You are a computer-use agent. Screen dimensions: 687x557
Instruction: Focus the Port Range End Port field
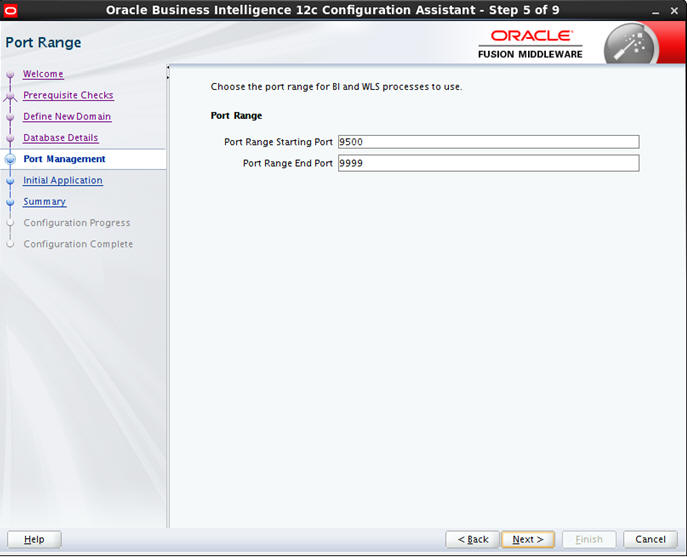489,163
